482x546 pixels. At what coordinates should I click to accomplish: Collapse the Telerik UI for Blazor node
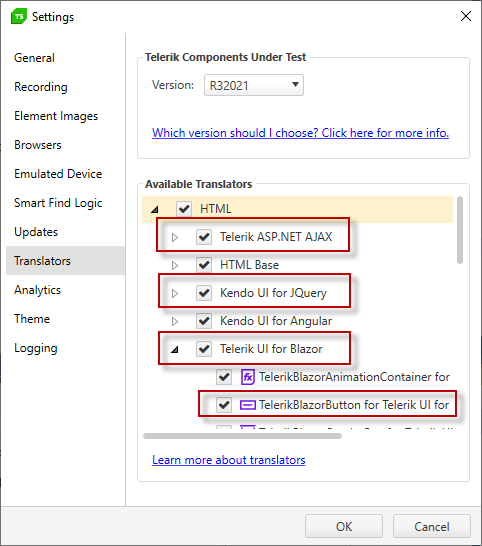175,349
